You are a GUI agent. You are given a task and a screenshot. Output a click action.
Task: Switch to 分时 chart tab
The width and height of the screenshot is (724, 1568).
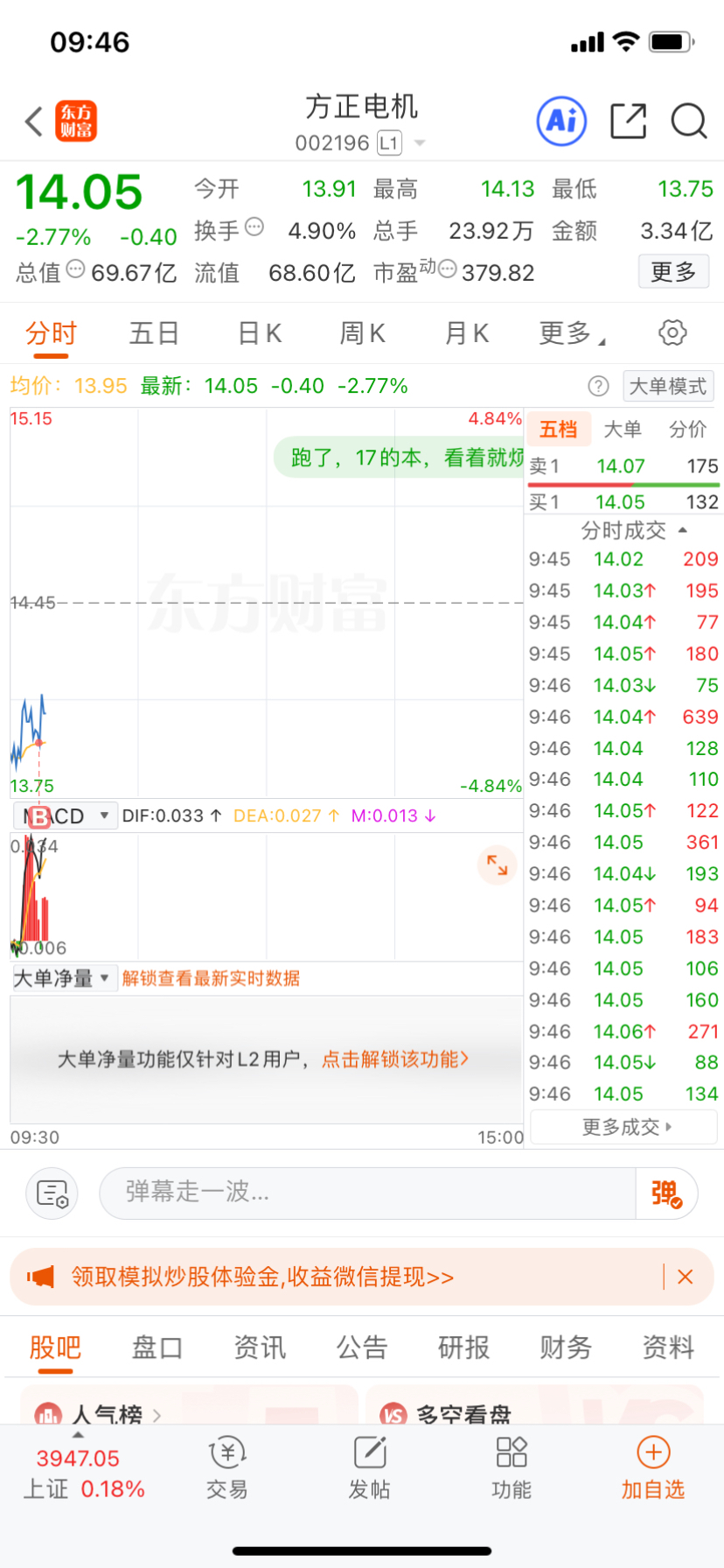click(x=51, y=333)
